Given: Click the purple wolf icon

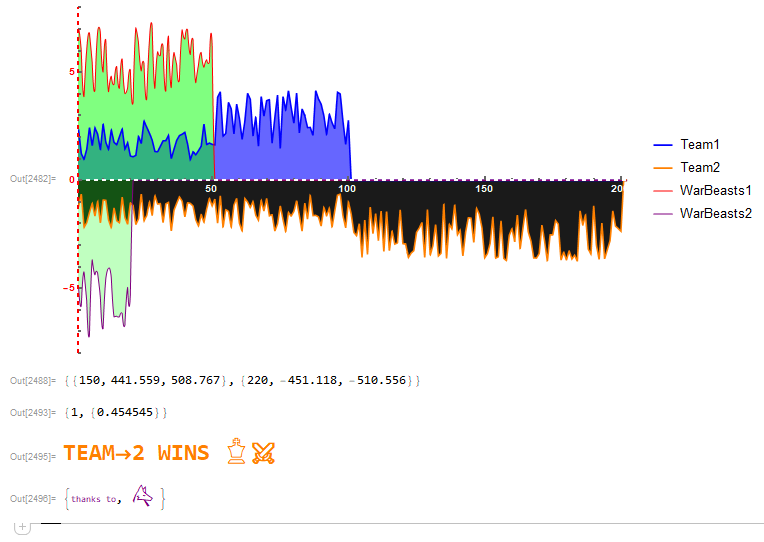Looking at the screenshot, I should 142,496.
